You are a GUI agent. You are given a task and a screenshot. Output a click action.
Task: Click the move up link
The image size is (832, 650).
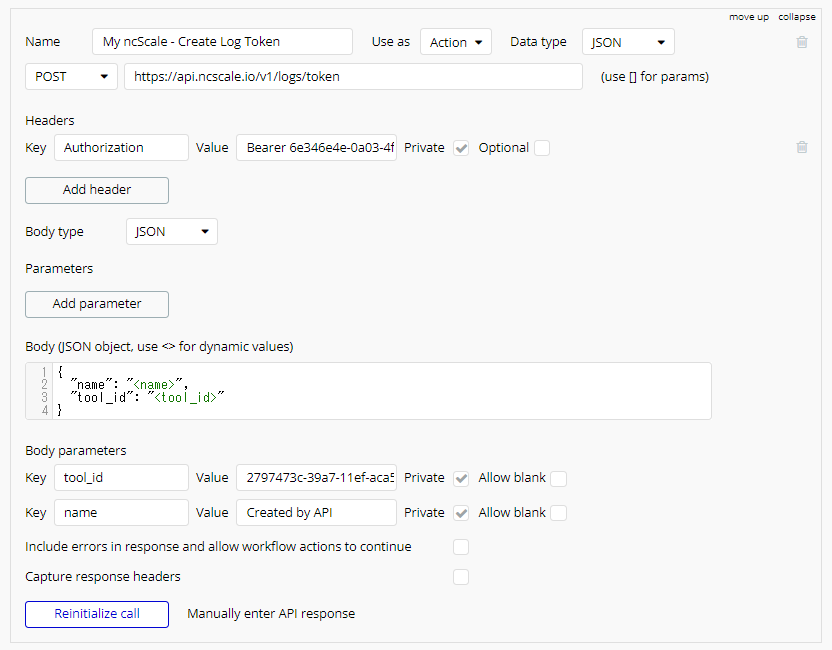tap(749, 17)
